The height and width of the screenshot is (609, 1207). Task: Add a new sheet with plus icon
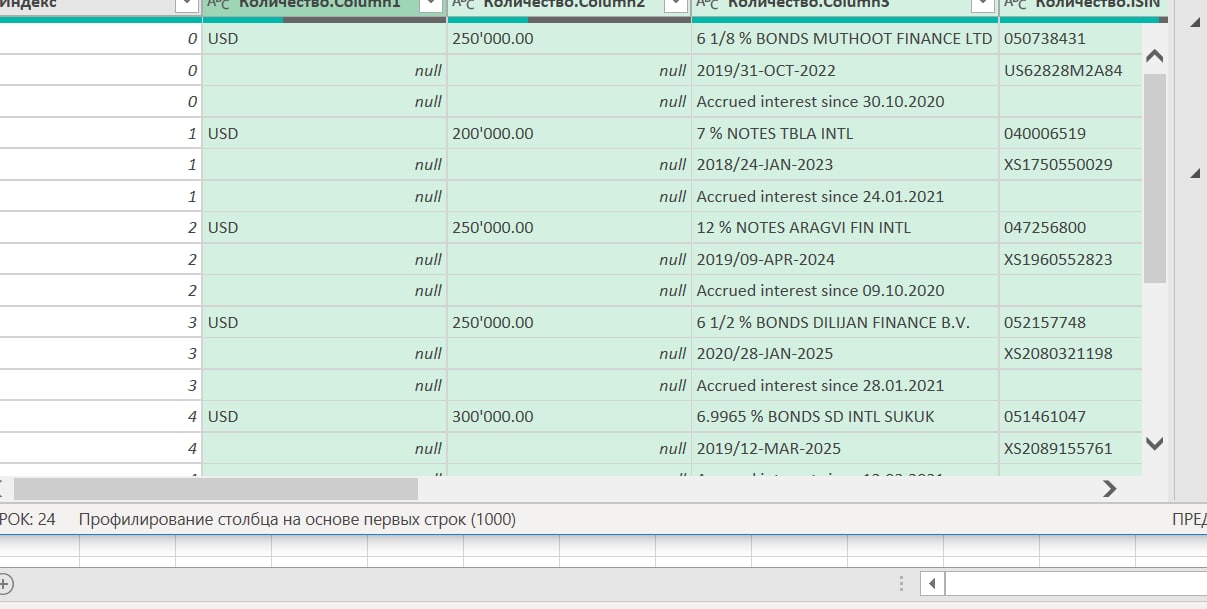(x=4, y=583)
